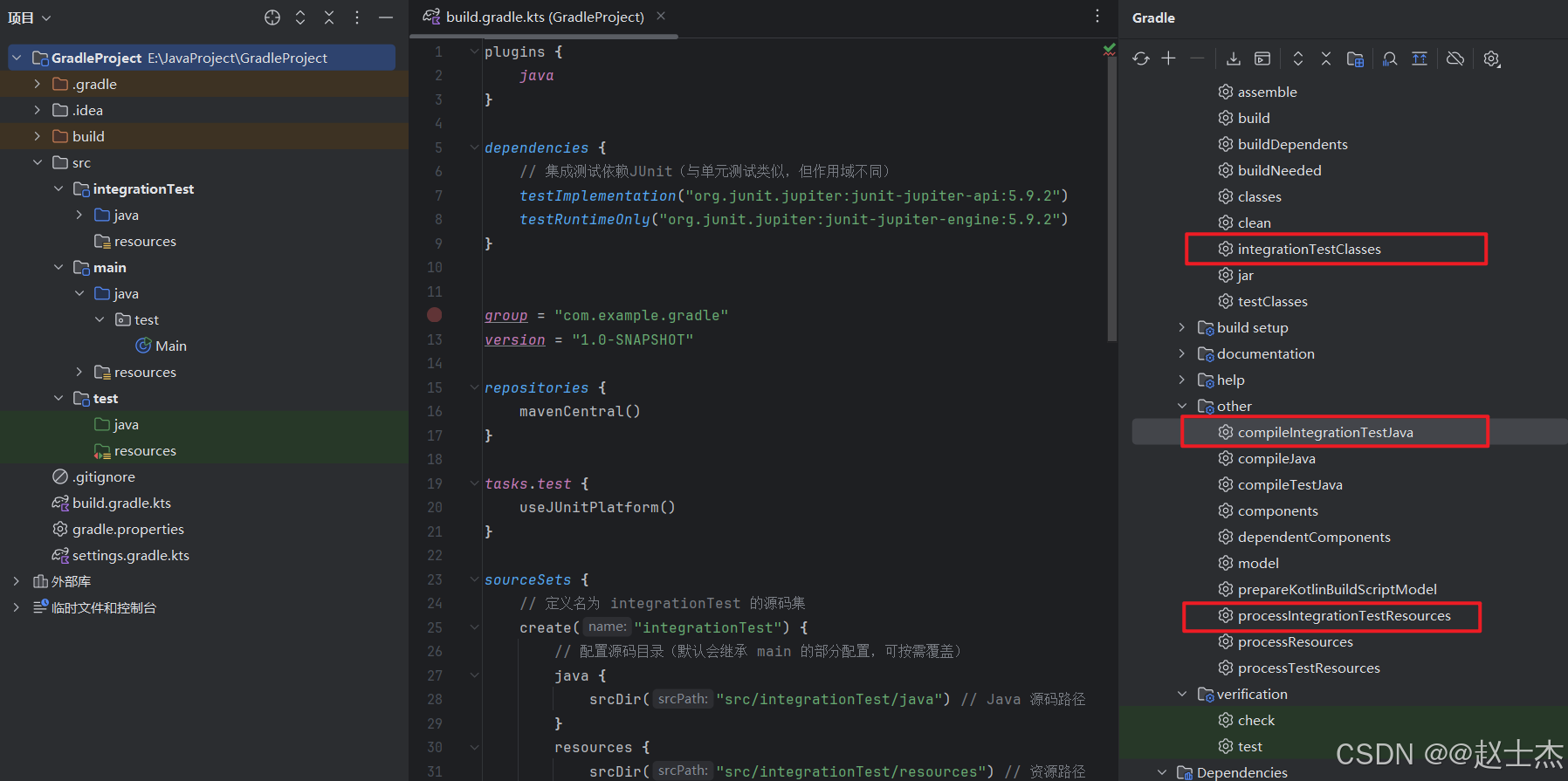The width and height of the screenshot is (1568, 781).
Task: Expand all project tree nodes icon
Action: [x=300, y=17]
